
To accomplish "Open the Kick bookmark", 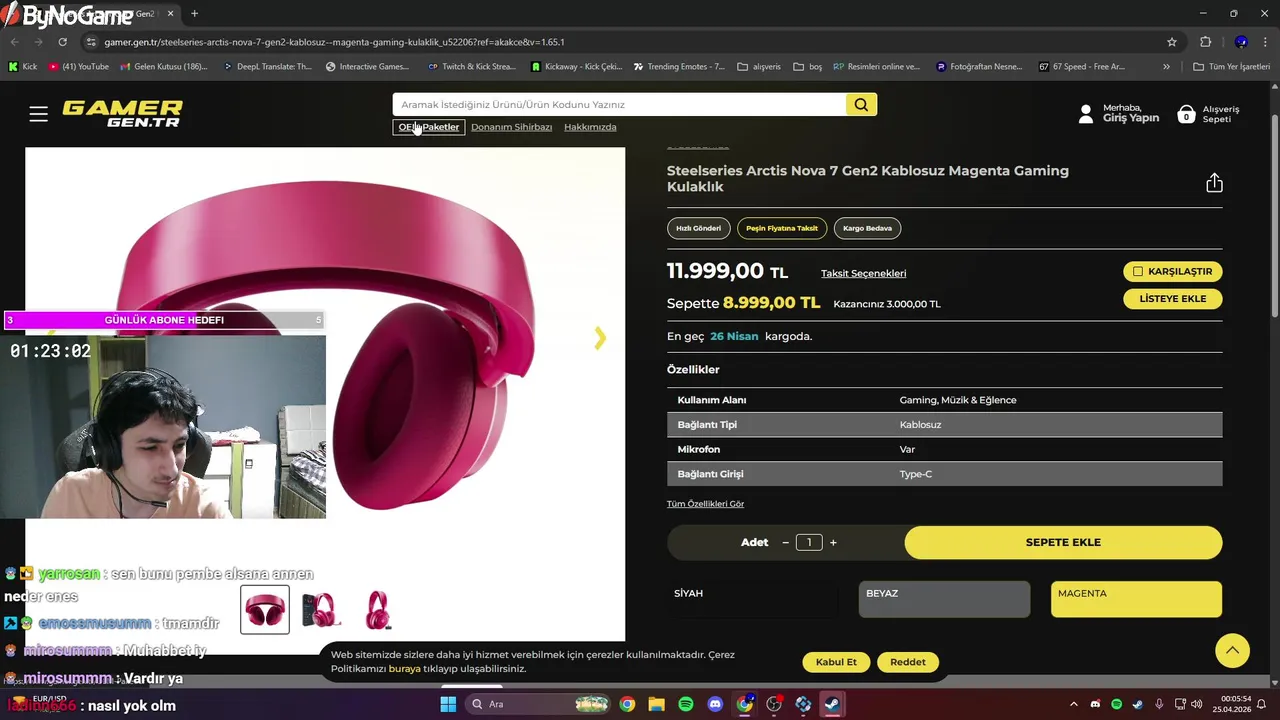I will 22,67.
